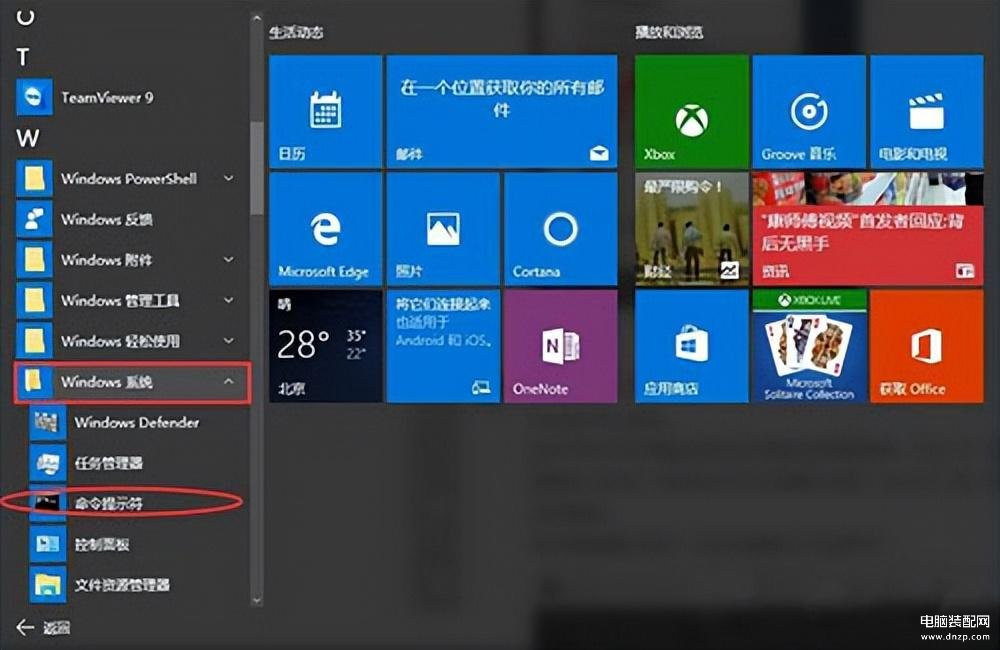Open the Calendar (日历) tile
1000x650 pixels.
click(325, 111)
